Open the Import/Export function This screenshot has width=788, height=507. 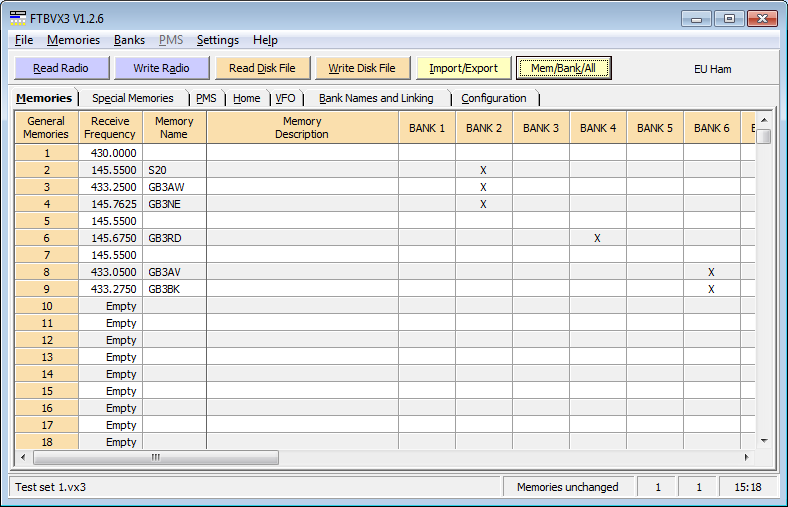click(463, 68)
